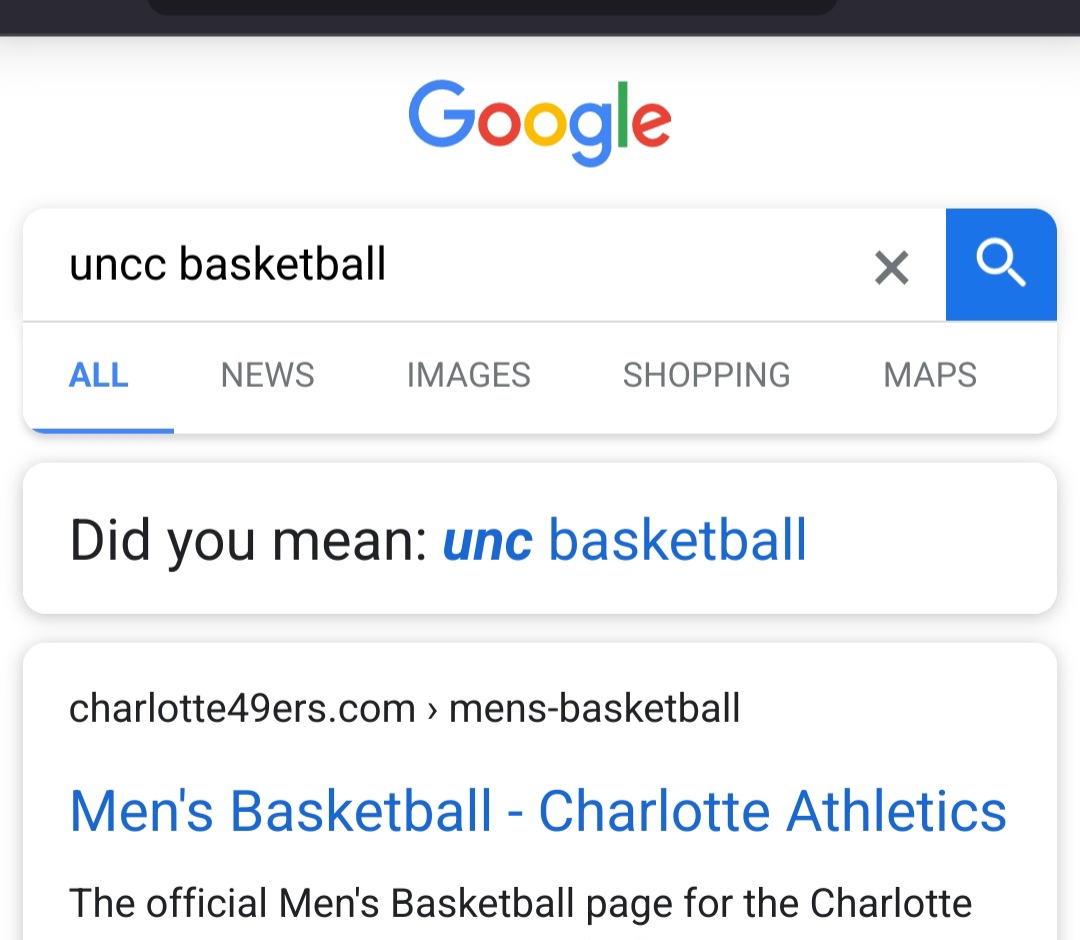The height and width of the screenshot is (940, 1080).
Task: Go to the SHOPPING tab
Action: pos(706,375)
